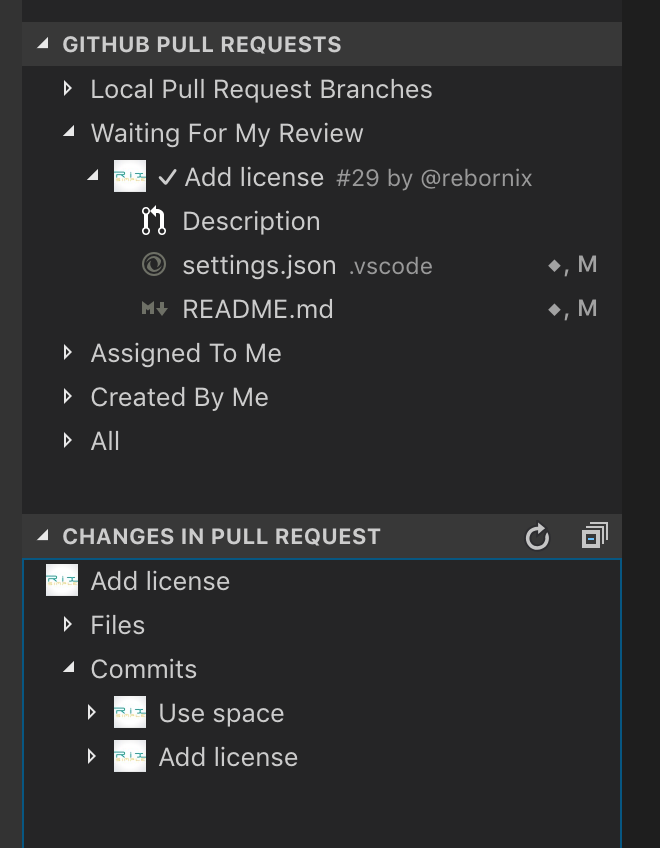This screenshot has height=848, width=660.
Task: Click the markdown icon beside README.md
Action: (152, 309)
